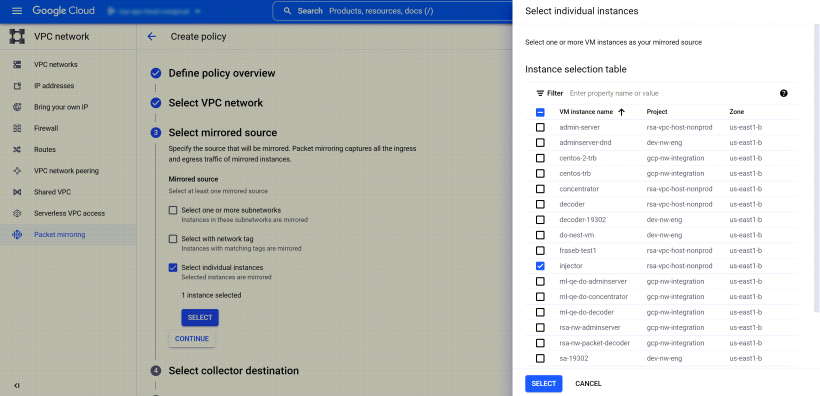Viewport: 820px width, 396px height.
Task: Click the step 4 number badge
Action: 156,371
